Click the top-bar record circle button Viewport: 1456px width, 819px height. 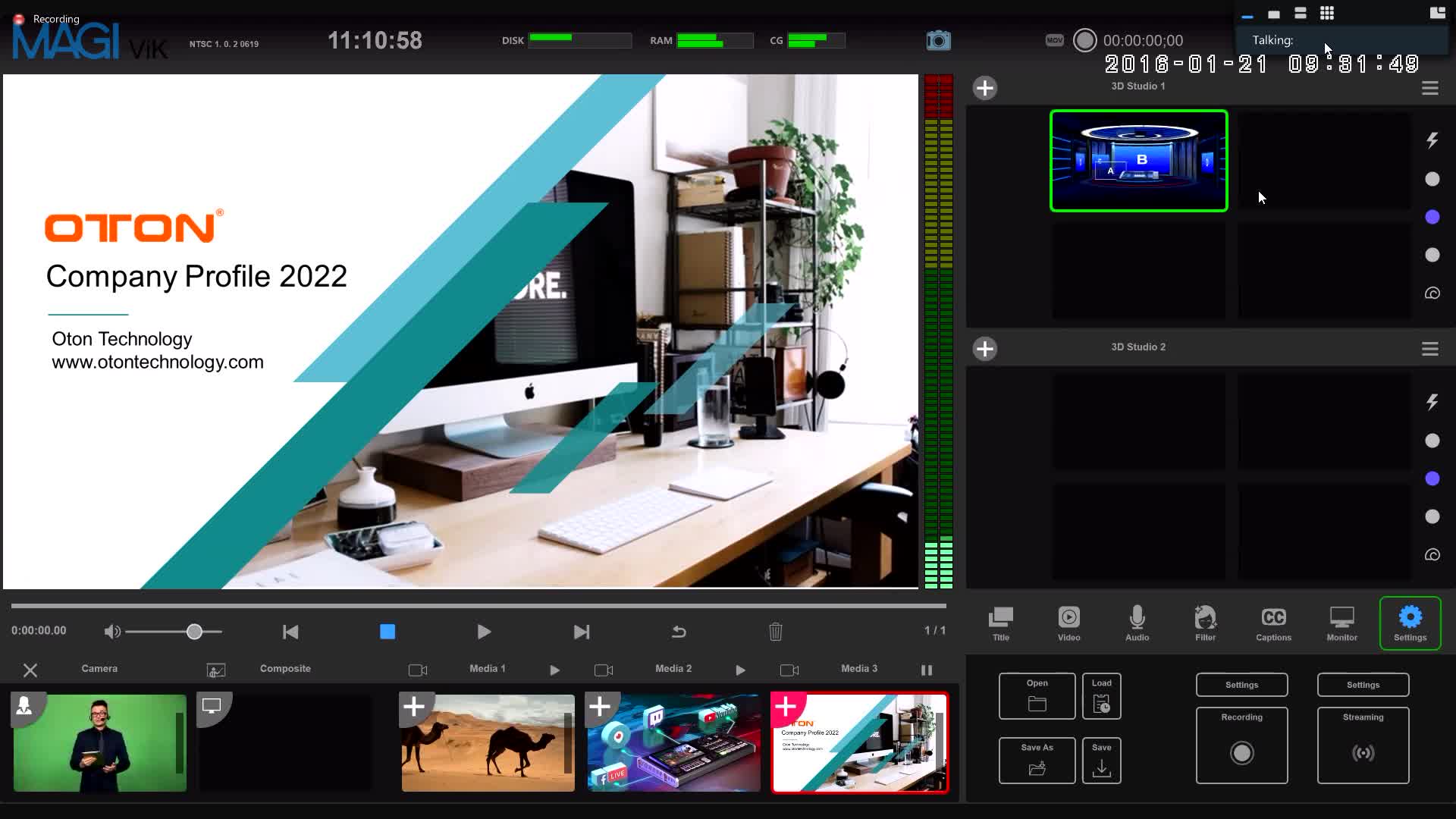tap(1084, 40)
